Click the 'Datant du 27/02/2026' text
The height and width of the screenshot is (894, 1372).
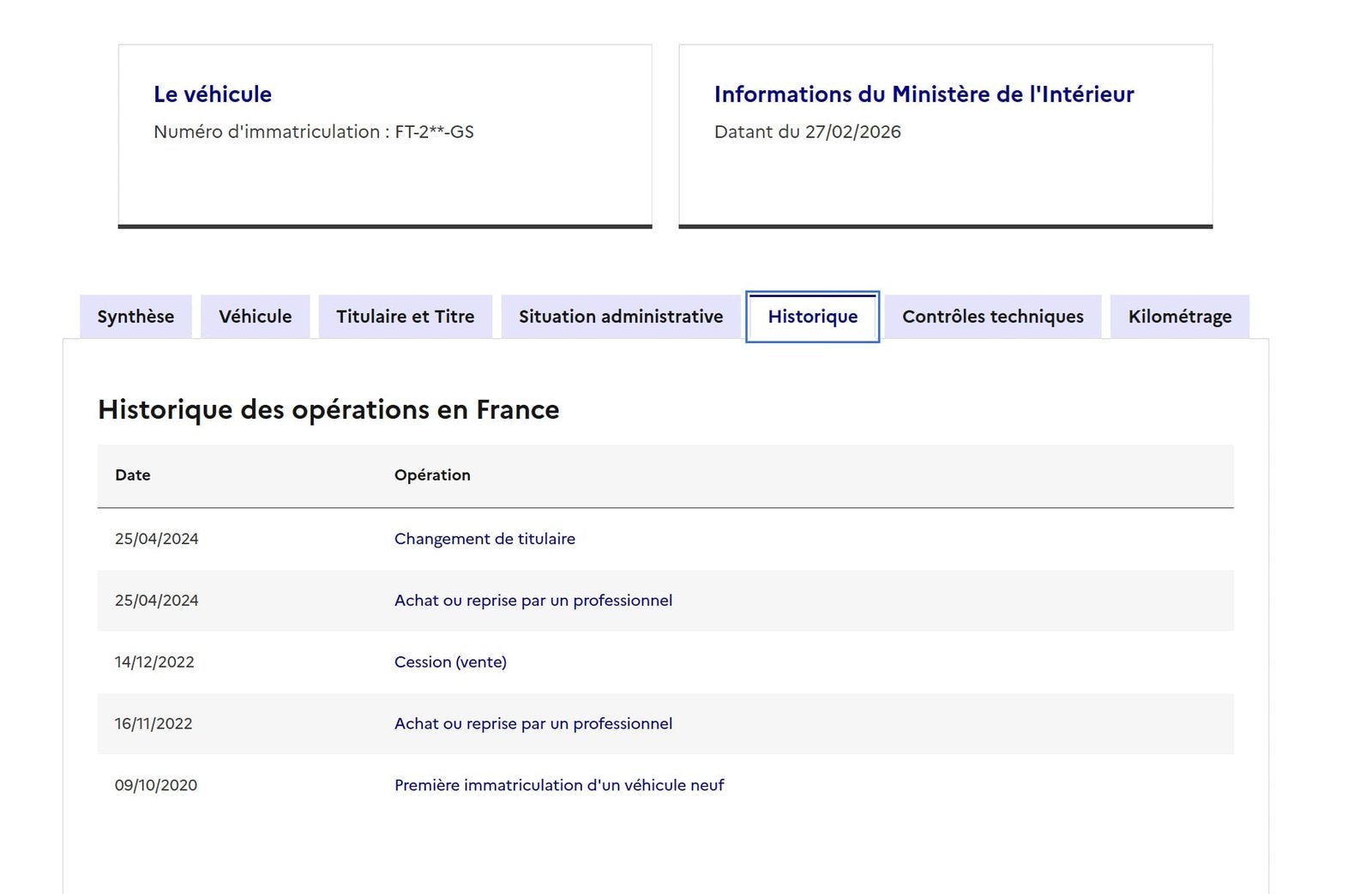[x=807, y=132]
